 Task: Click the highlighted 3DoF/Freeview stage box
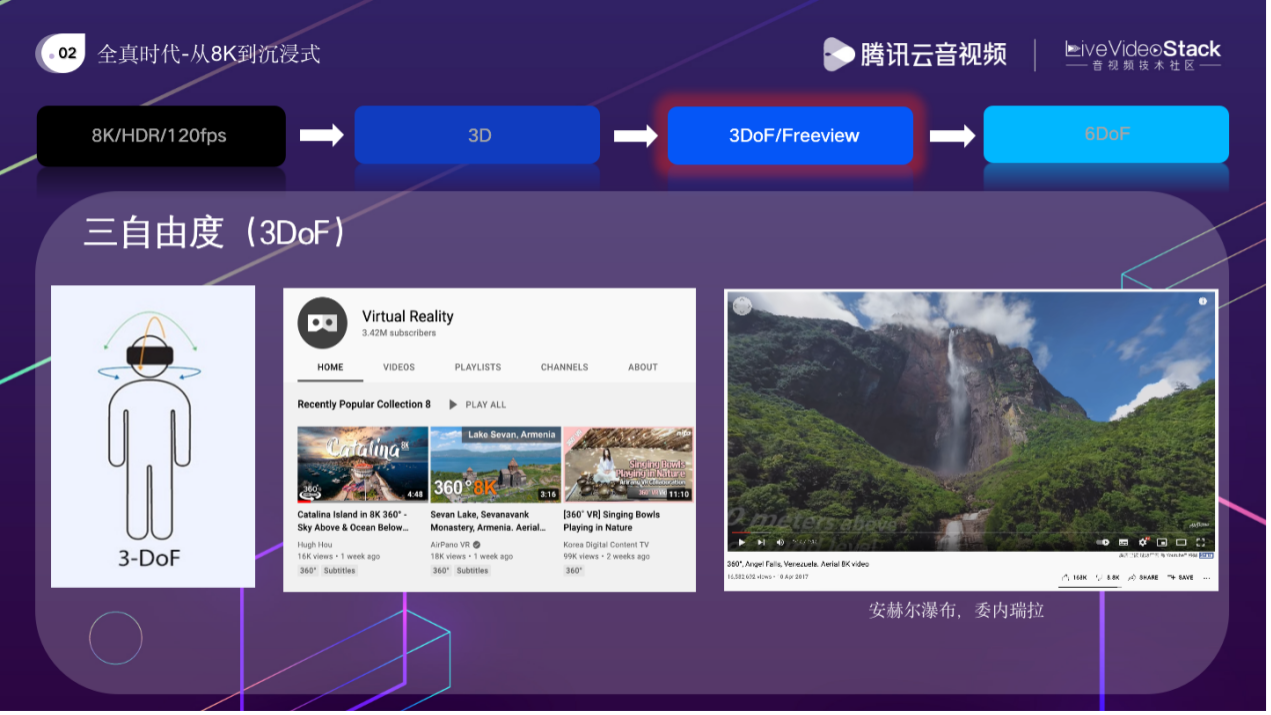pyautogui.click(x=790, y=135)
